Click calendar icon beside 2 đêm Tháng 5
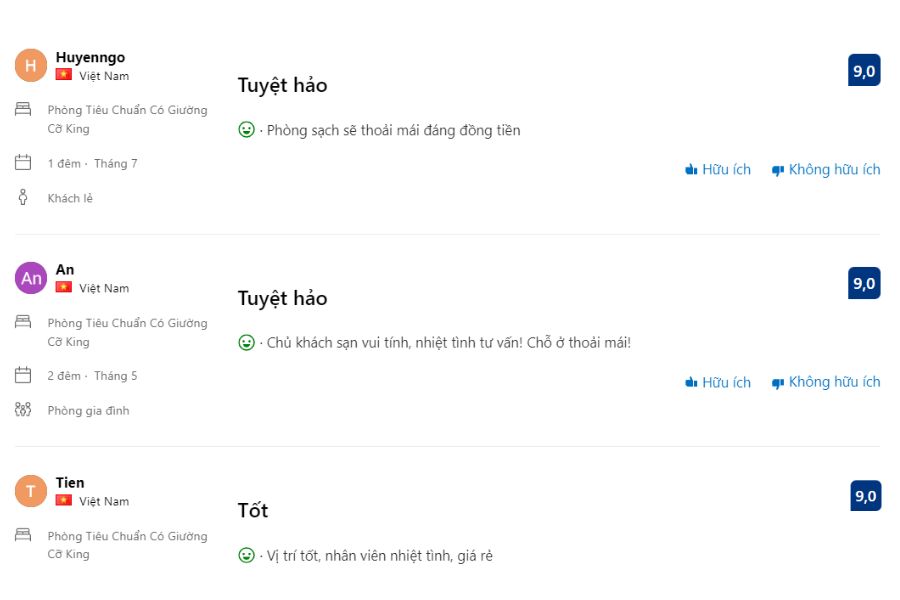900x600 pixels. pos(23,375)
